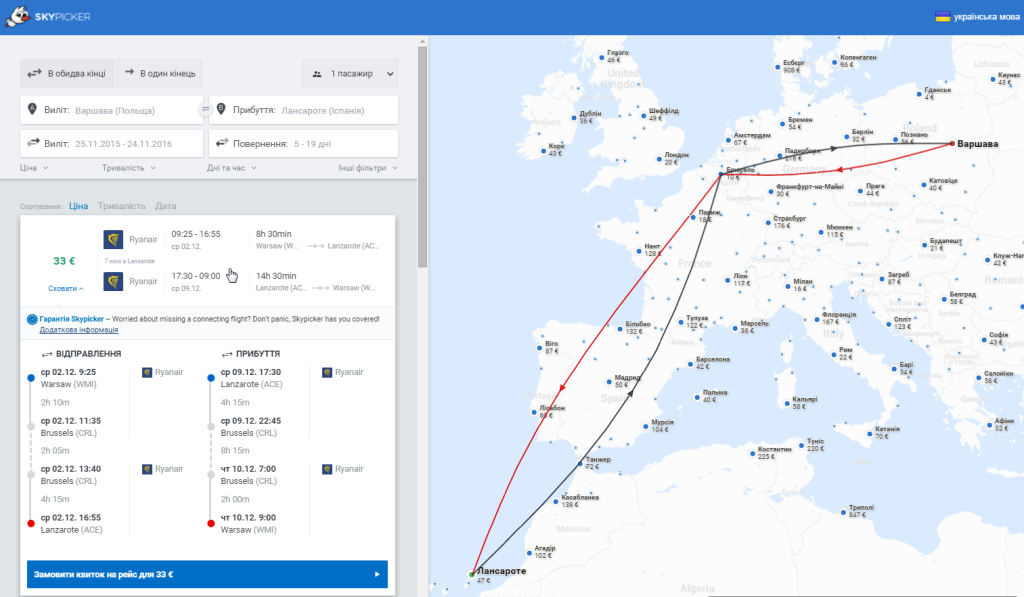This screenshot has height=597, width=1024.
Task: Click the Ryanair logo on return 17:30 flight
Action: tap(113, 282)
